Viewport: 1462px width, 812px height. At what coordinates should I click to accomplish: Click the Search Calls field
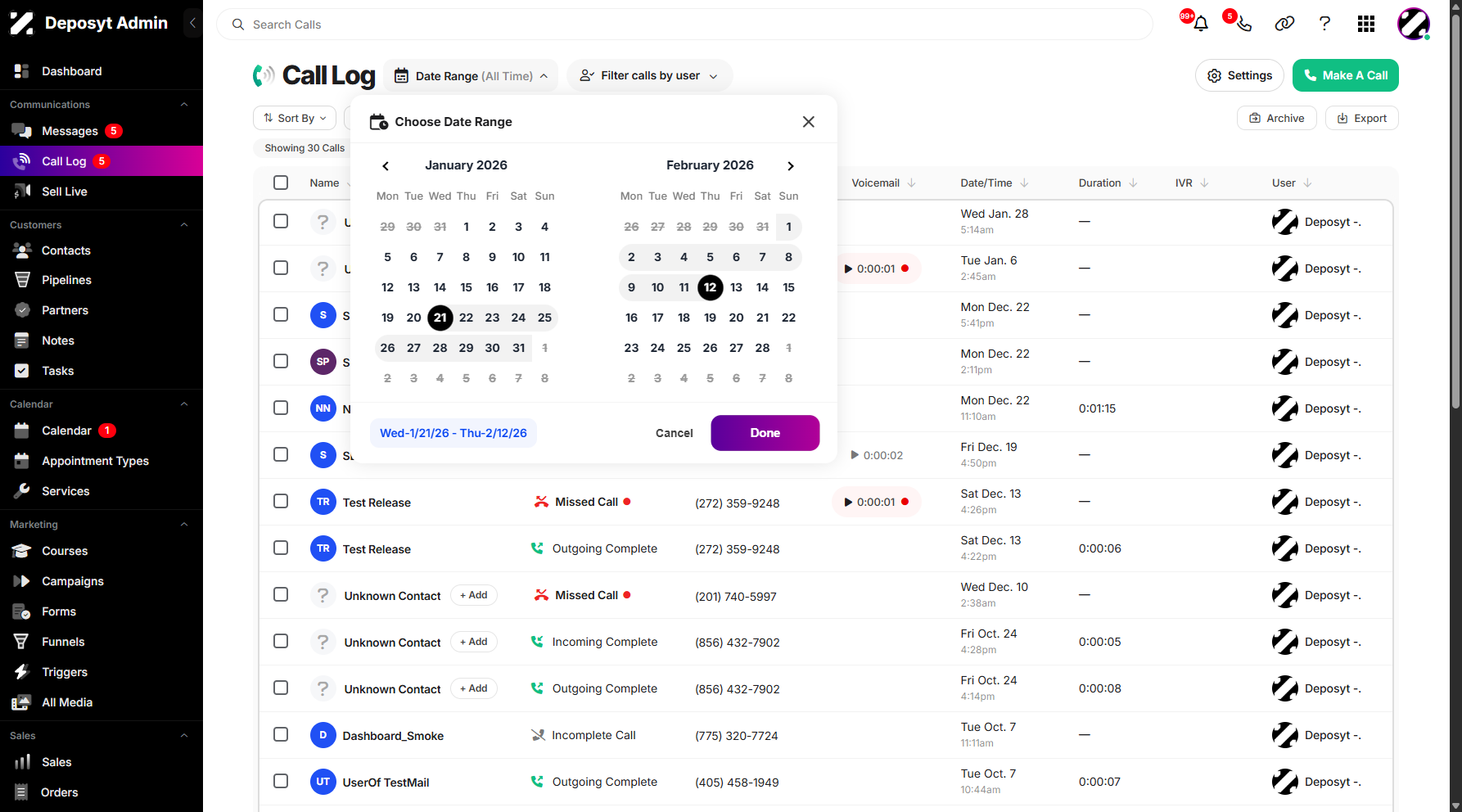684,25
